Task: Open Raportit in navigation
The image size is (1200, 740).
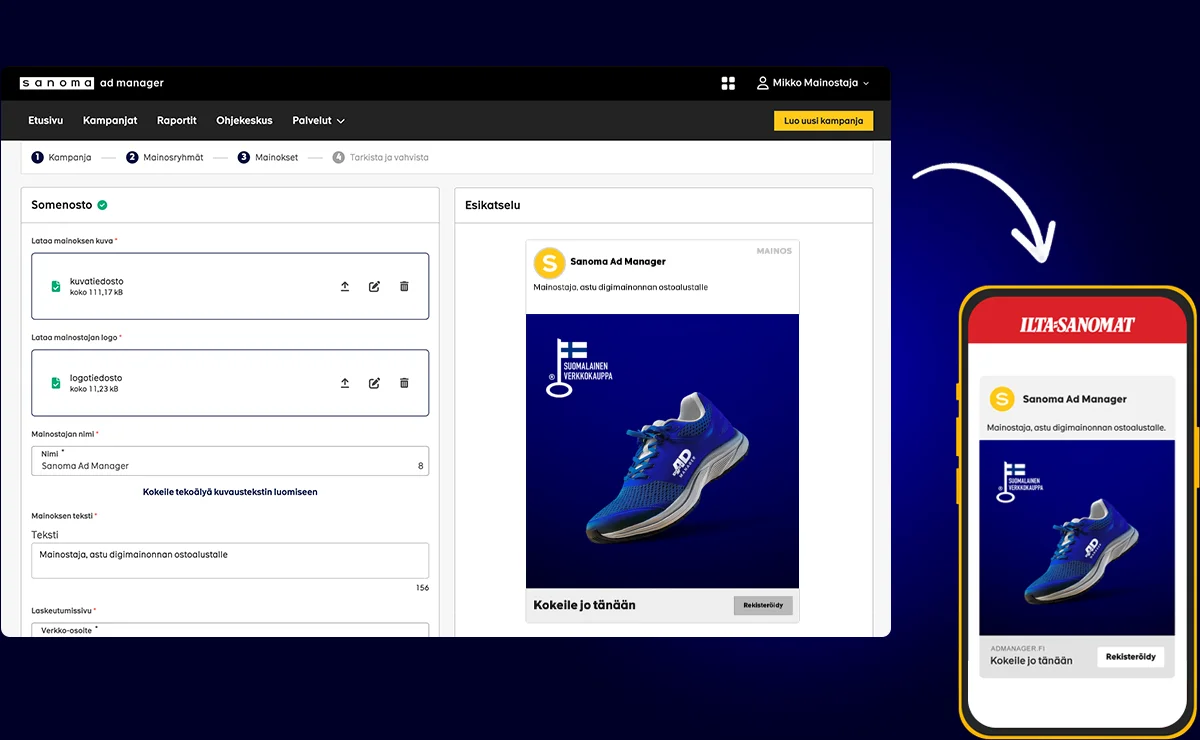Action: coord(176,121)
